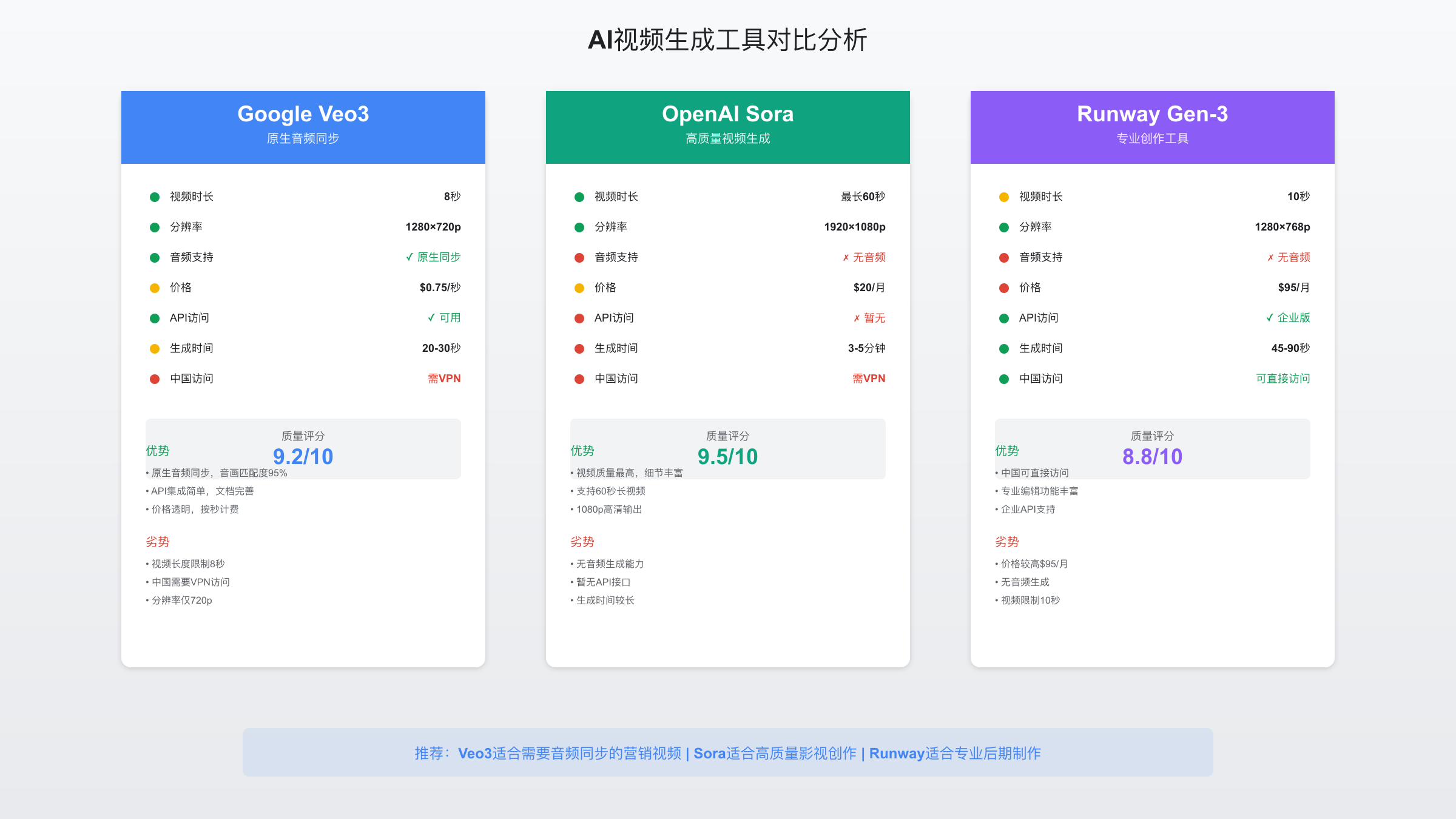Click the Google Veo3 card header
This screenshot has height=819, width=1456.
pos(303,127)
